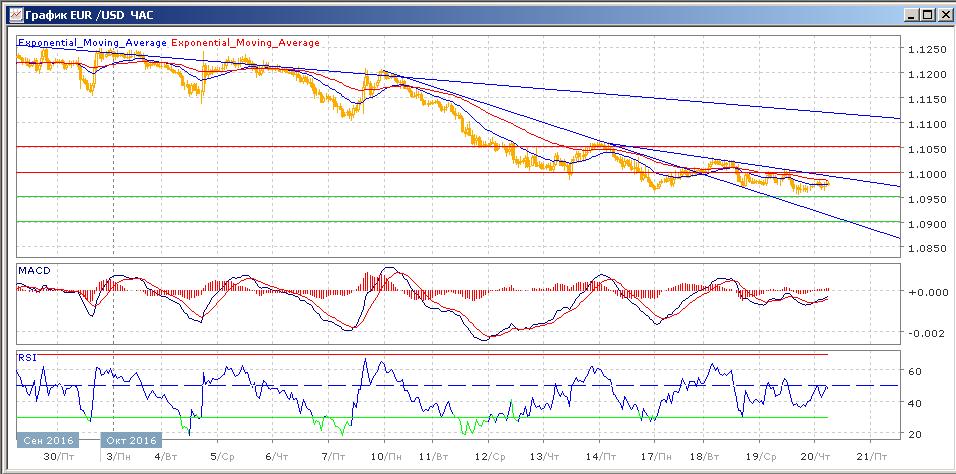The height and width of the screenshot is (474, 956).
Task: Click the 1.1200 price axis value
Action: pyautogui.click(x=925, y=74)
